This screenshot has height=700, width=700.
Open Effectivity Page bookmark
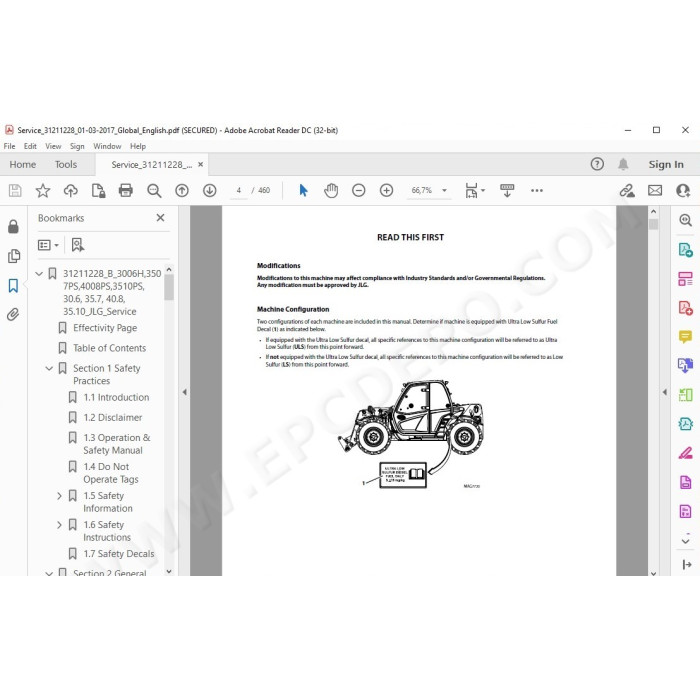pyautogui.click(x=105, y=328)
